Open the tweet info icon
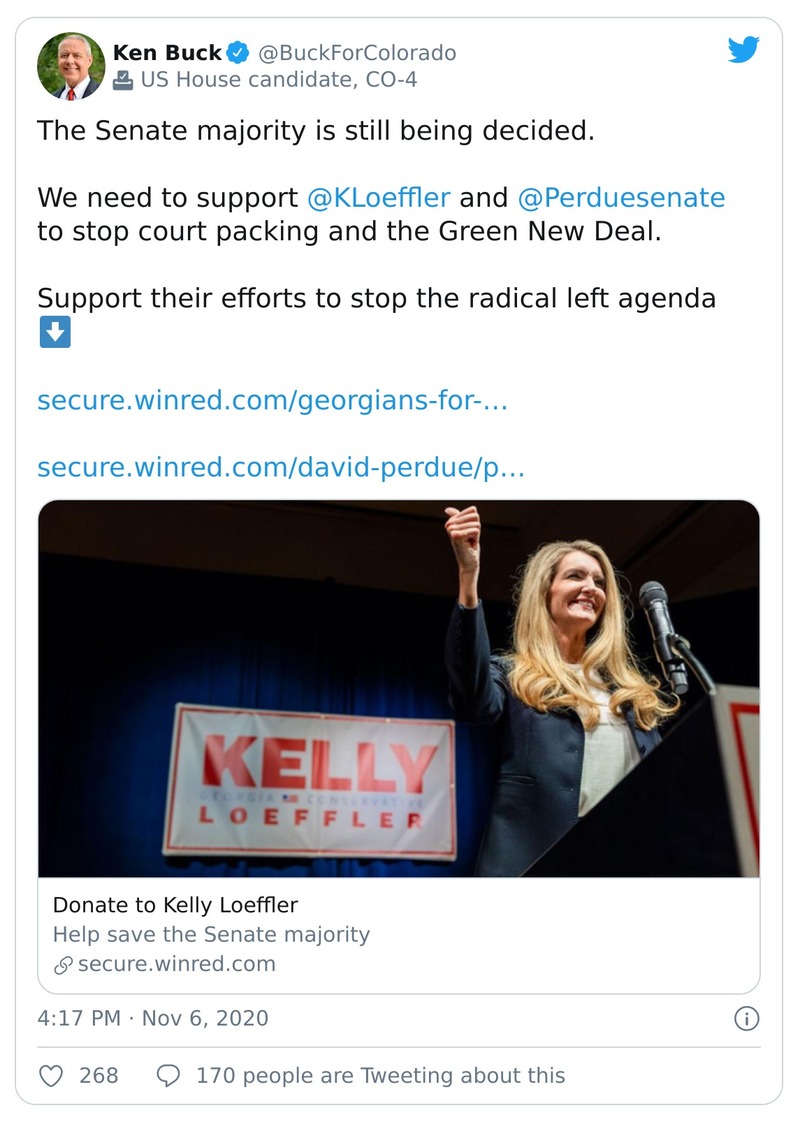The width and height of the screenshot is (800, 1124). (746, 1018)
